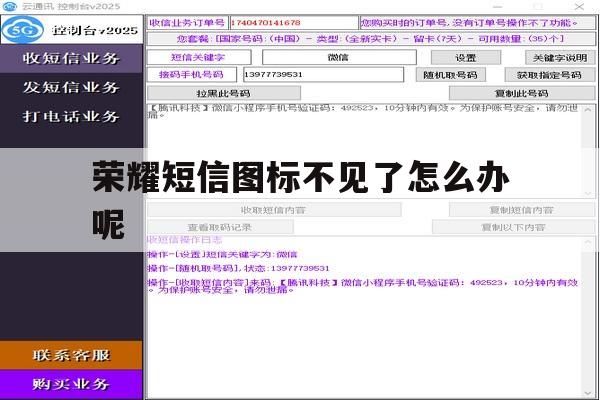
Task: Click the 收取短信内容 button
Action: [274, 210]
